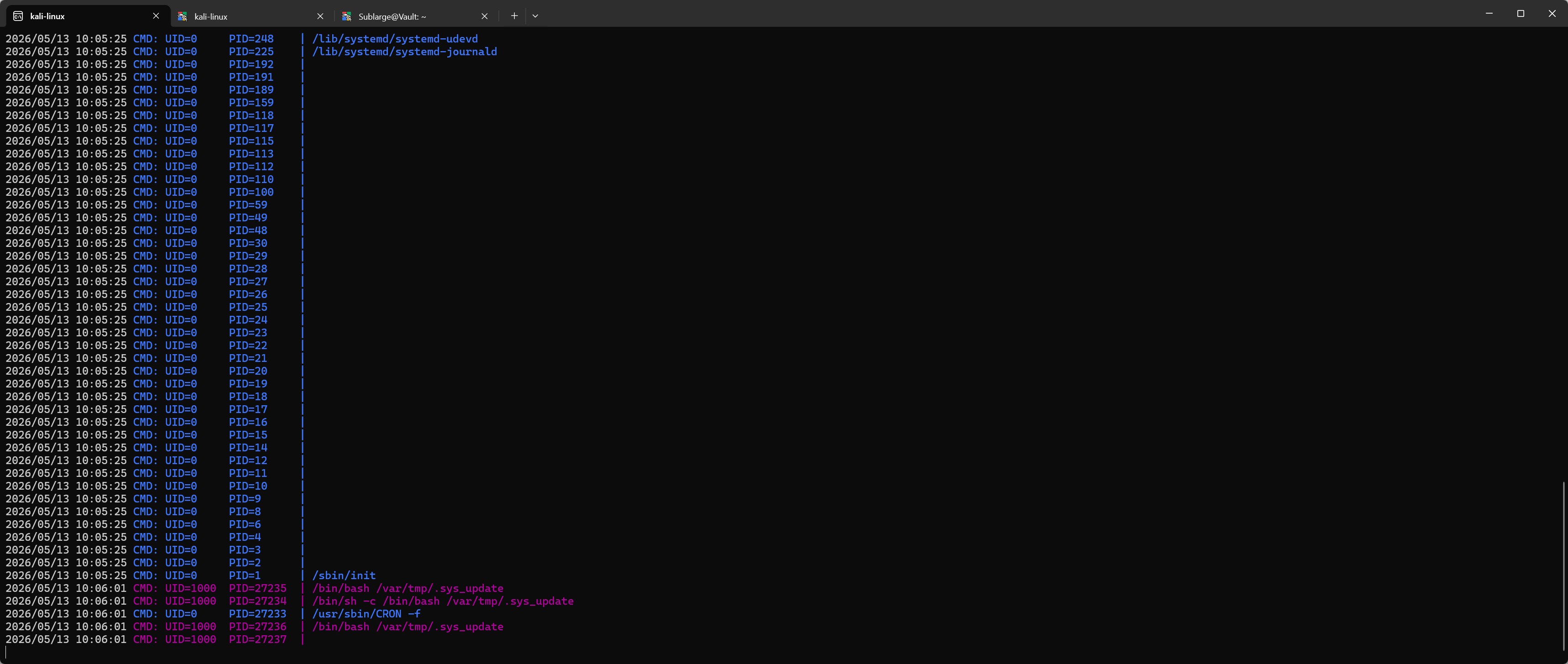Click the PID=20 text
1568x664 pixels.
(x=248, y=371)
